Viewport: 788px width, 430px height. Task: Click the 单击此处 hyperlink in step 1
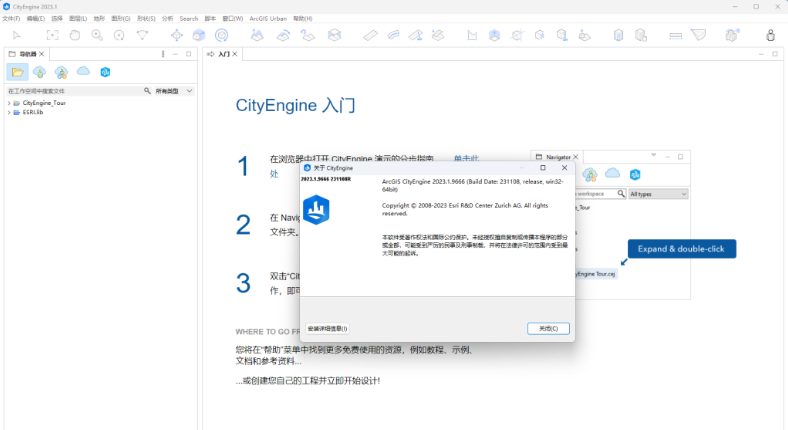point(466,159)
